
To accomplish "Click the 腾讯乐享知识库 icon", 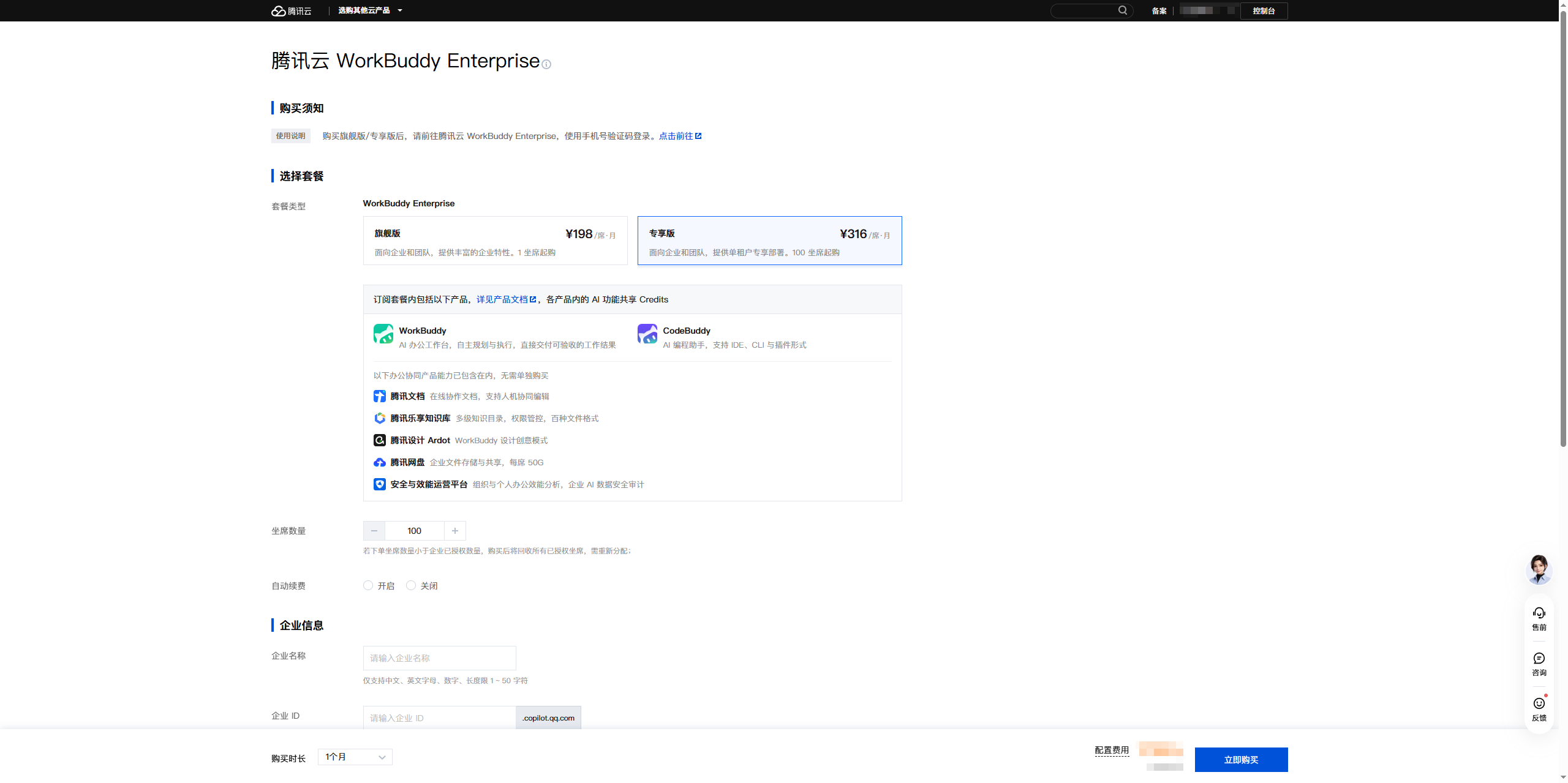I will (380, 418).
